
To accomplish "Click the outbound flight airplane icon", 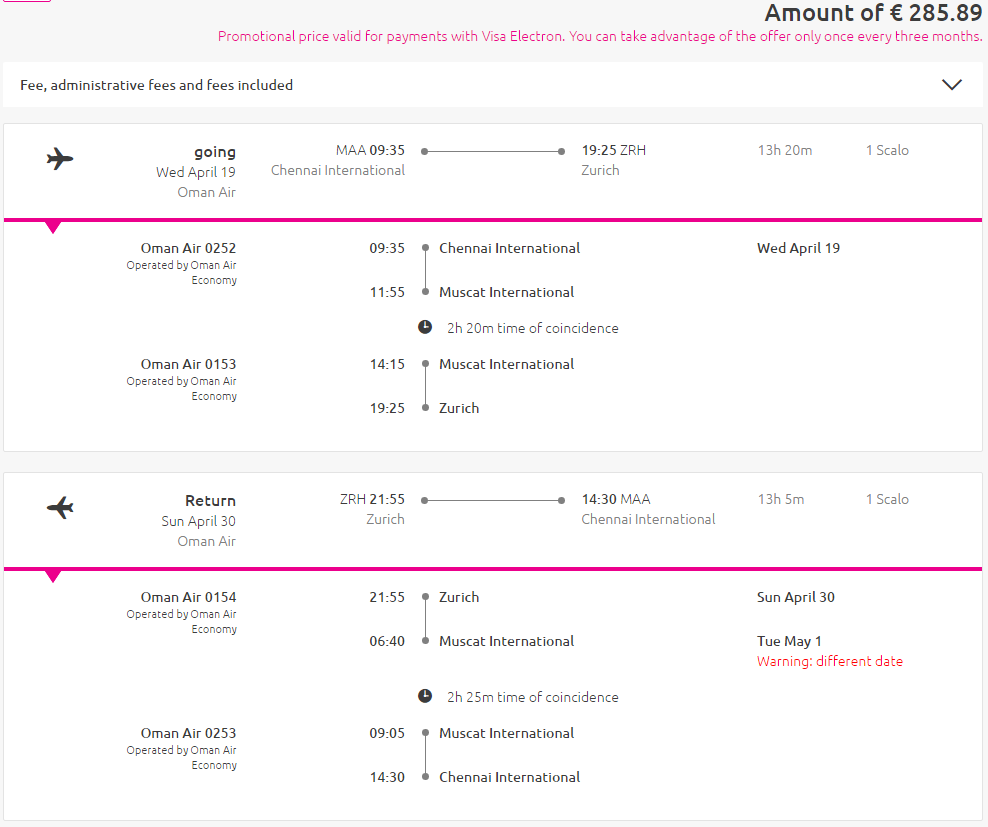I will pos(60,158).
